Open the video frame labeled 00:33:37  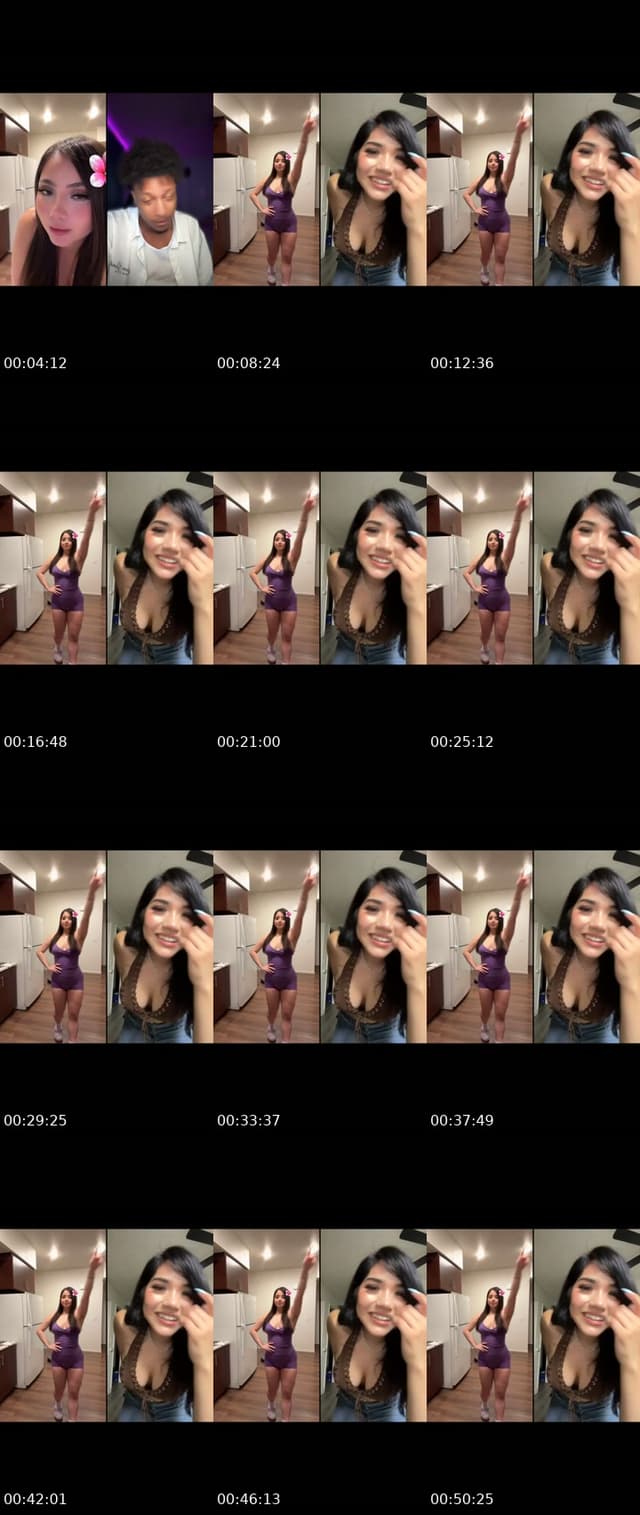[320, 947]
